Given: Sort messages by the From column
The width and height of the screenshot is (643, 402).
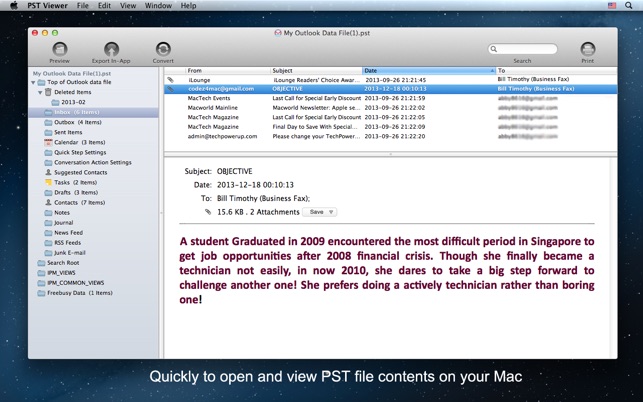Looking at the screenshot, I should [x=228, y=71].
